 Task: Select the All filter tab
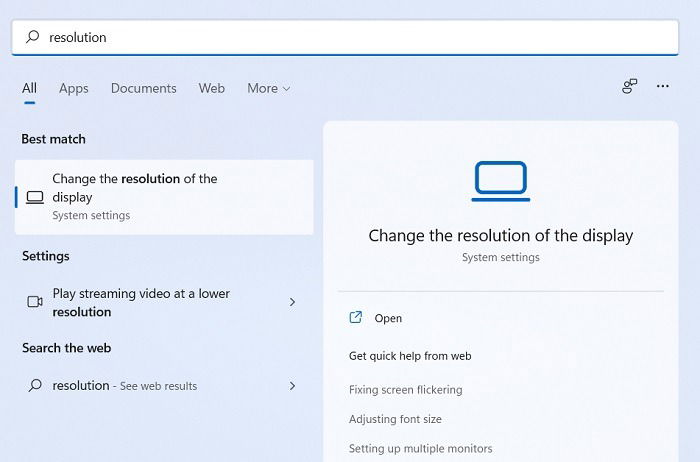29,88
